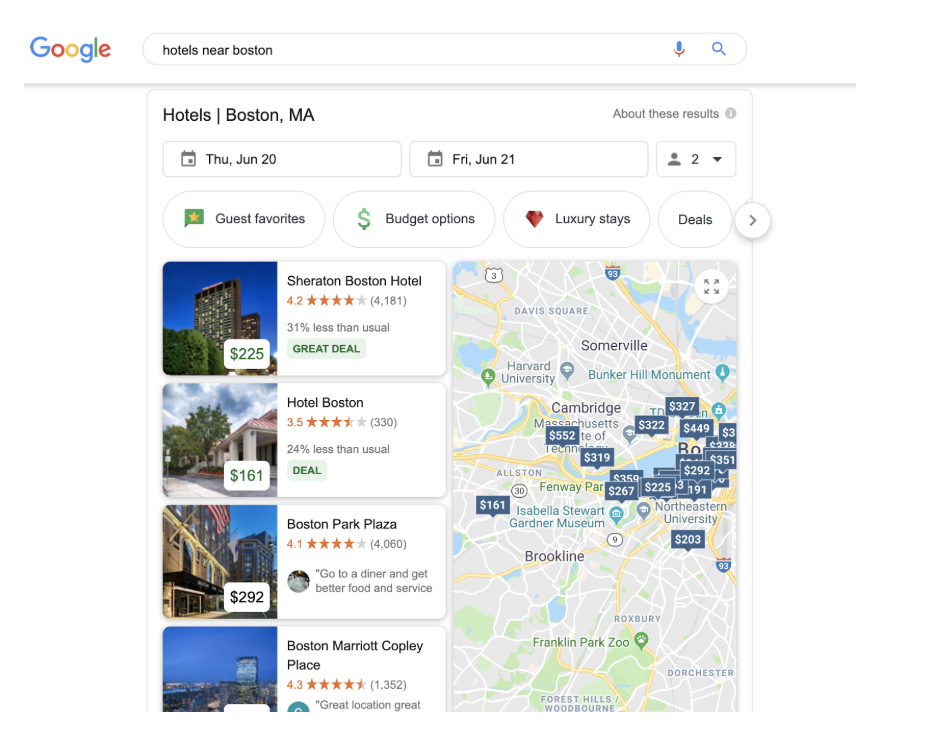Screen dimensions: 928x736
Task: Click the GREAT DEAL badge on Sheraton
Action: 326,349
